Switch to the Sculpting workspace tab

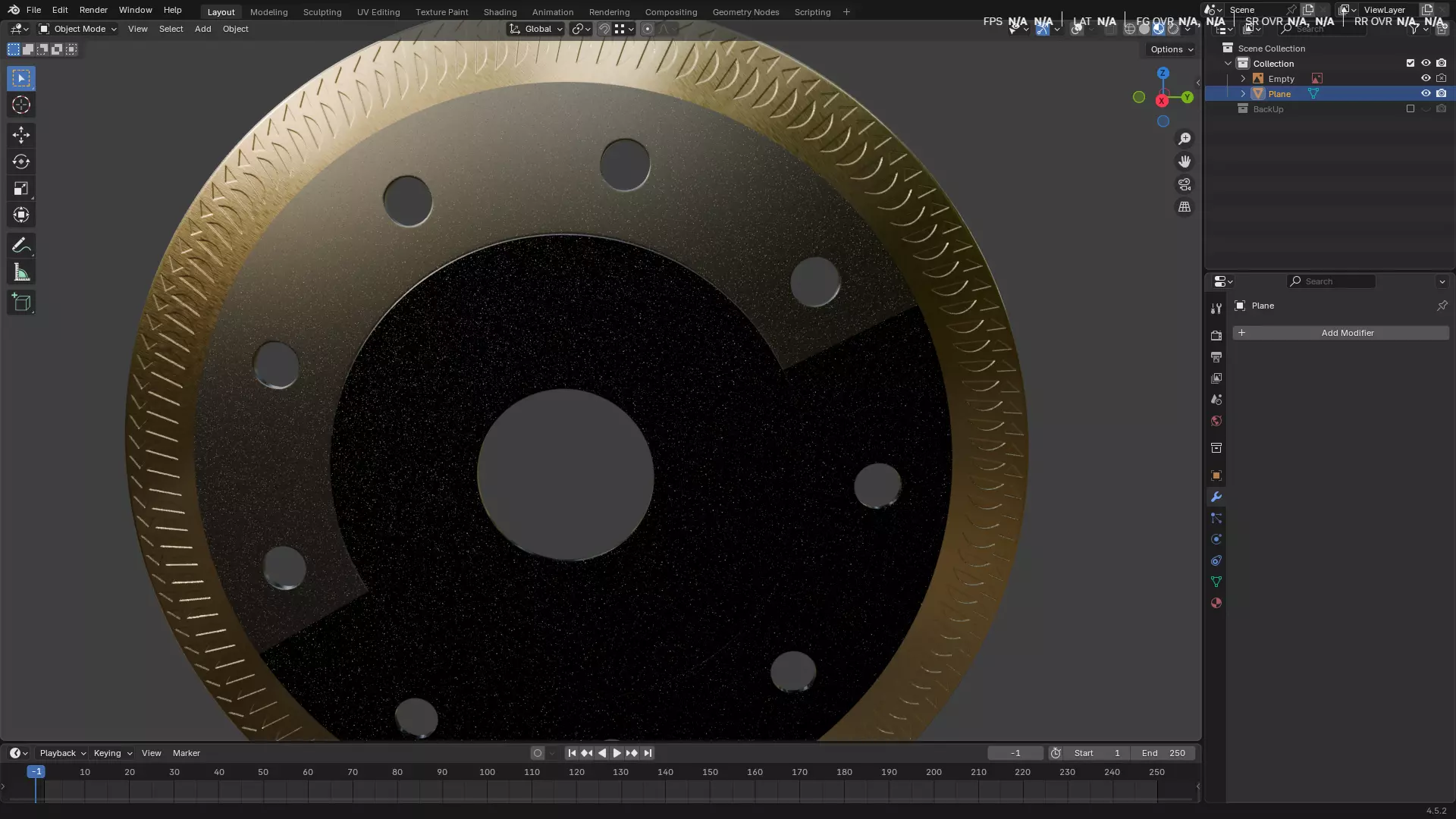[x=322, y=12]
